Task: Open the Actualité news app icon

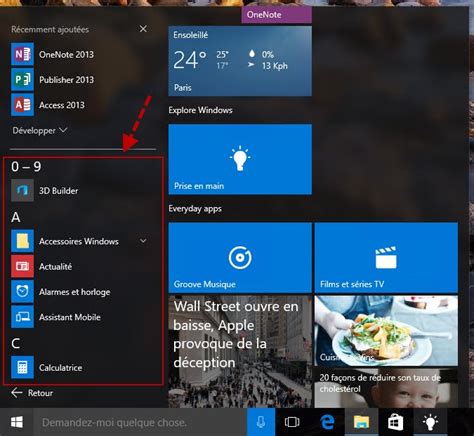Action: click(22, 266)
